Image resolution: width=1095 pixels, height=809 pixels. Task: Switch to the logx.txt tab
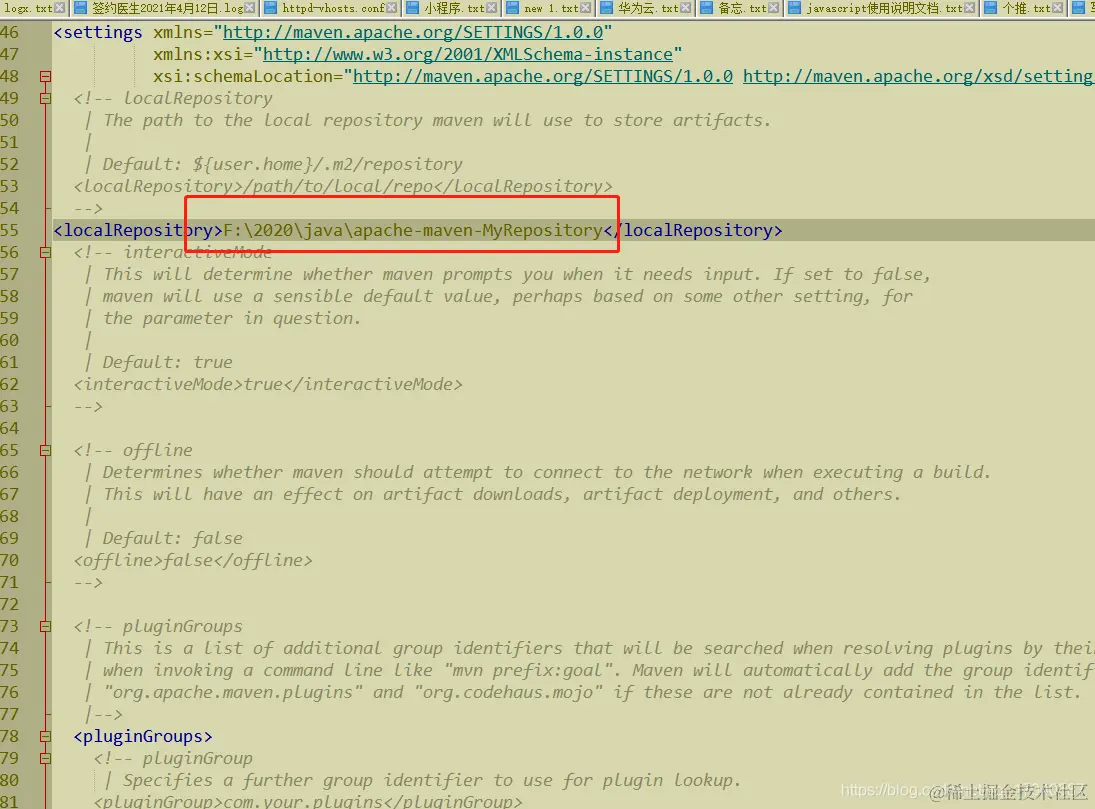[x=33, y=8]
